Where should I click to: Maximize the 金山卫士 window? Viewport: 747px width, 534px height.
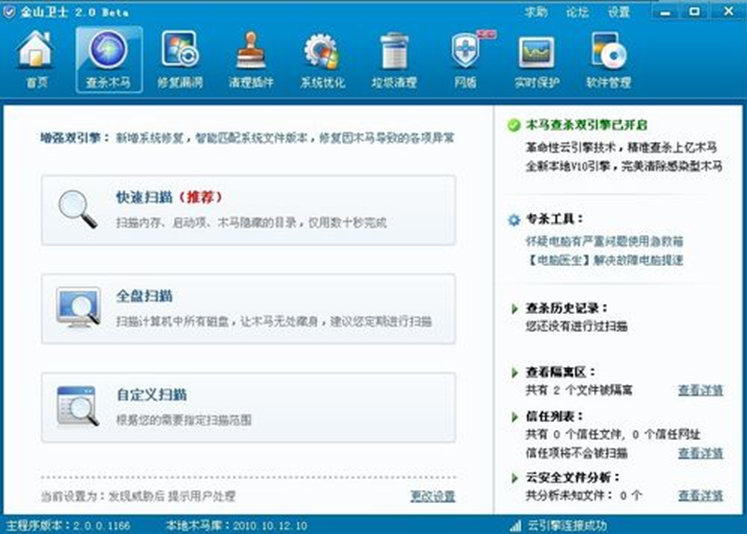coord(695,11)
